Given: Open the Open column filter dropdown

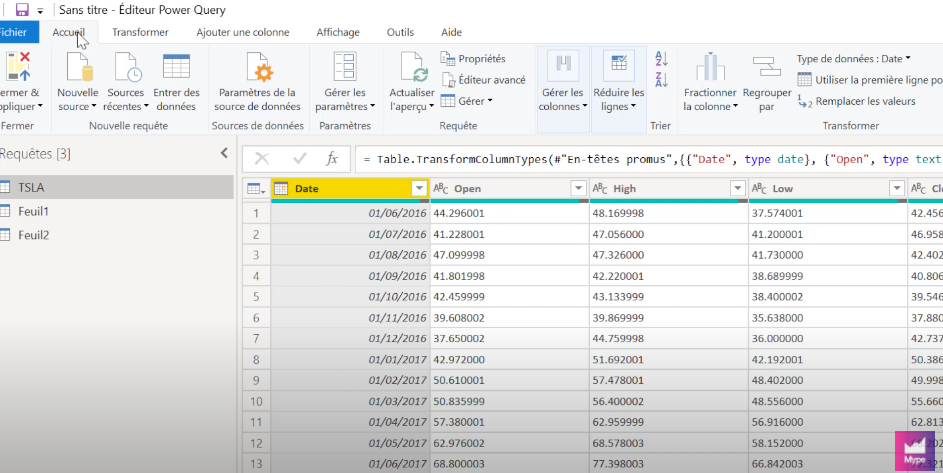Looking at the screenshot, I should (x=579, y=189).
